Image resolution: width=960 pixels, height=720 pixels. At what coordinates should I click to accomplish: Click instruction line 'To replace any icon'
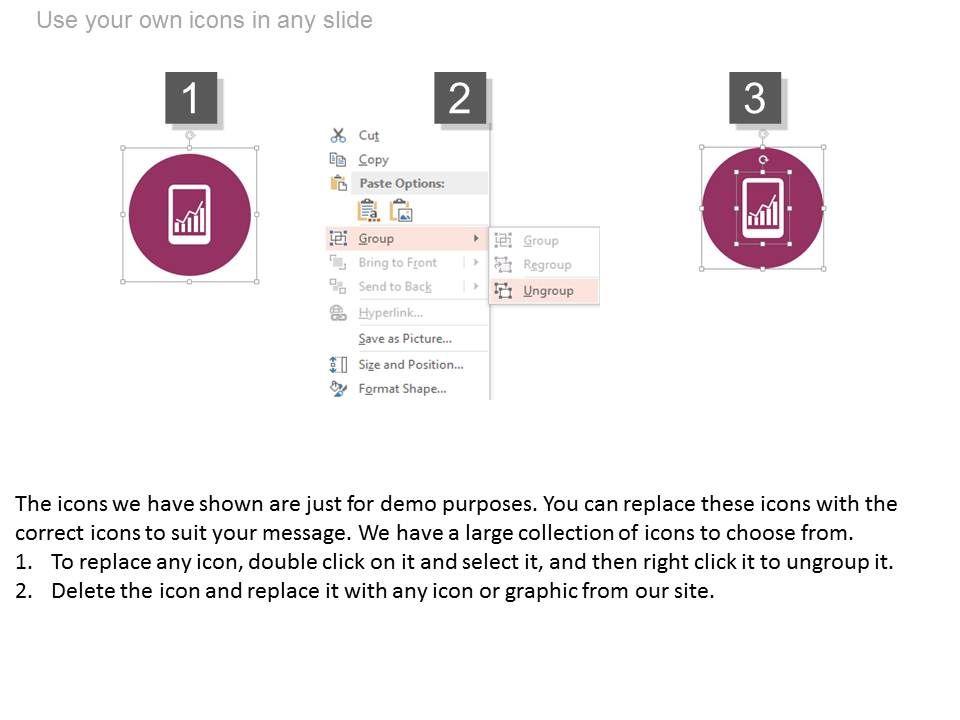[x=472, y=561]
